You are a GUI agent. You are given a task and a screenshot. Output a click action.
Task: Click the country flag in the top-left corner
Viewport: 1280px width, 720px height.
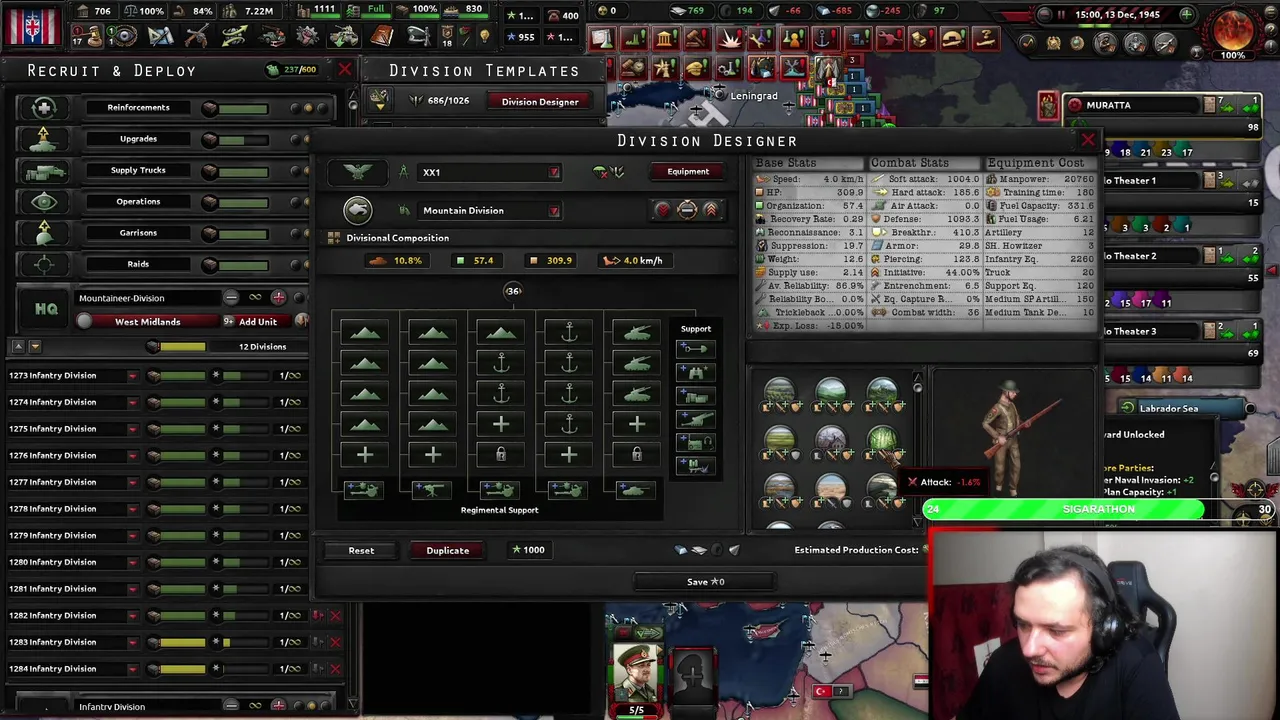pyautogui.click(x=33, y=25)
